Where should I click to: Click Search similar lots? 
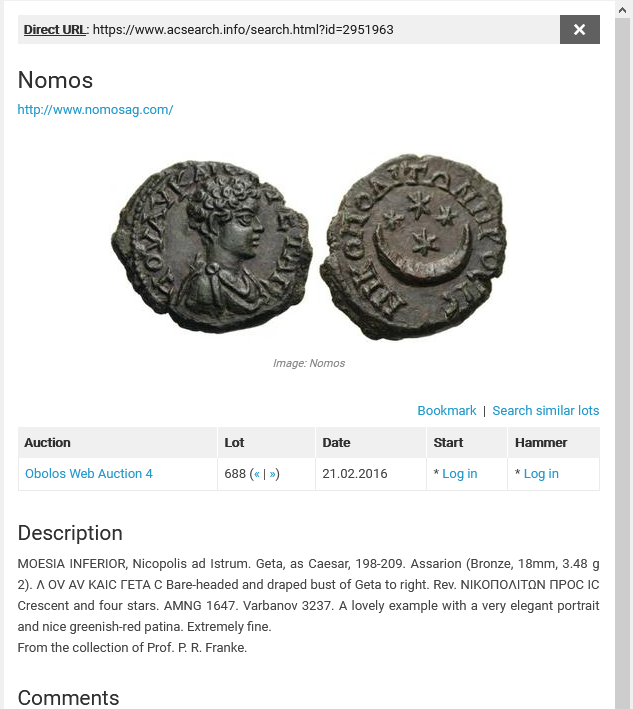point(545,411)
